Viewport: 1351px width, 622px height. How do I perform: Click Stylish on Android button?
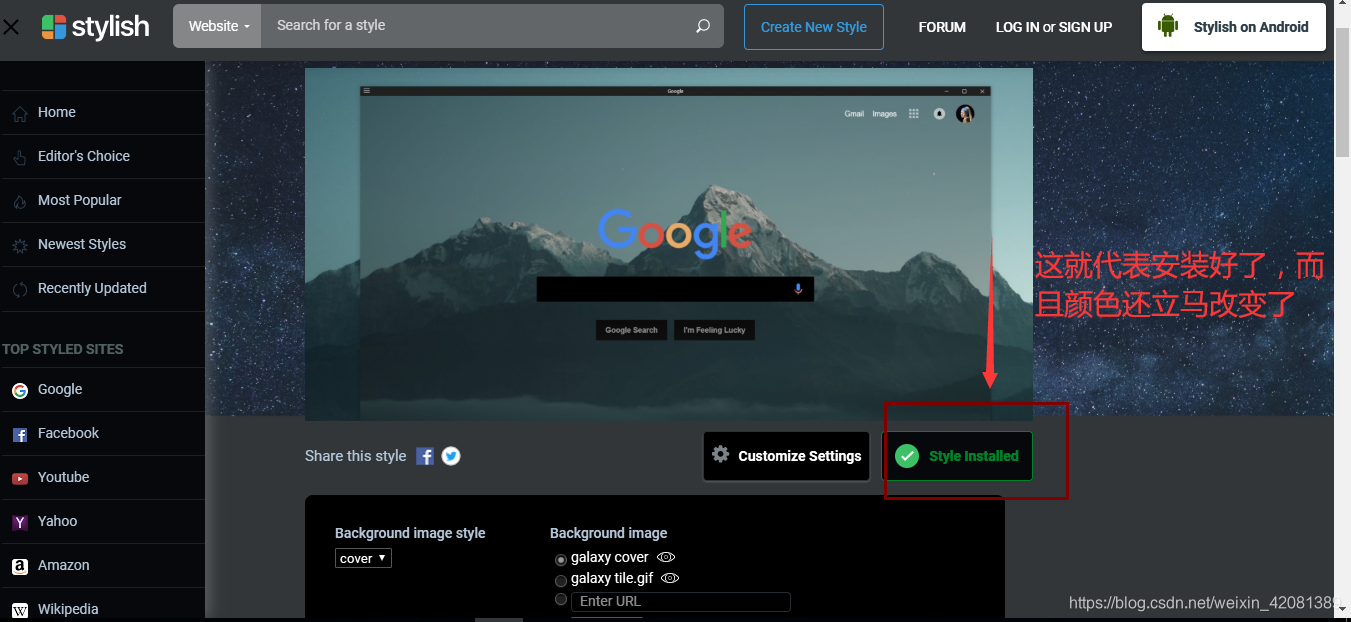[1234, 27]
